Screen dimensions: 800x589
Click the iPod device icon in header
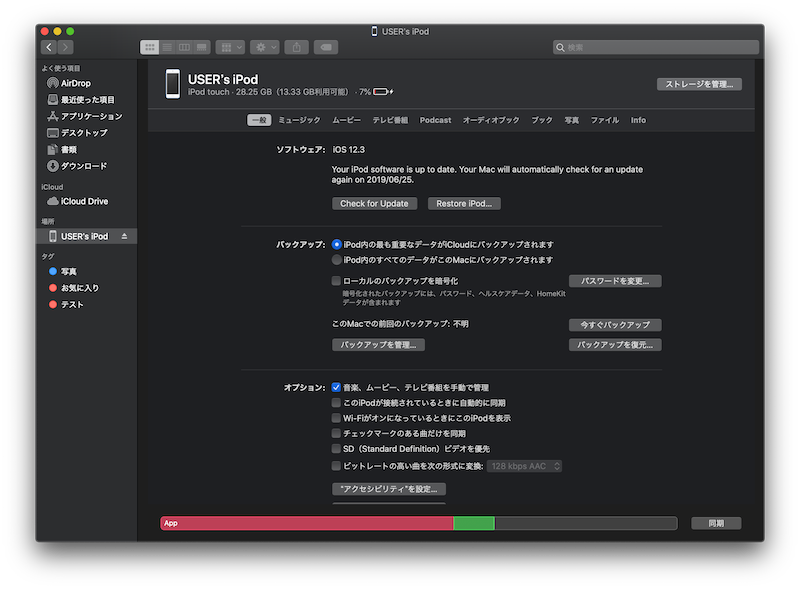click(x=173, y=84)
